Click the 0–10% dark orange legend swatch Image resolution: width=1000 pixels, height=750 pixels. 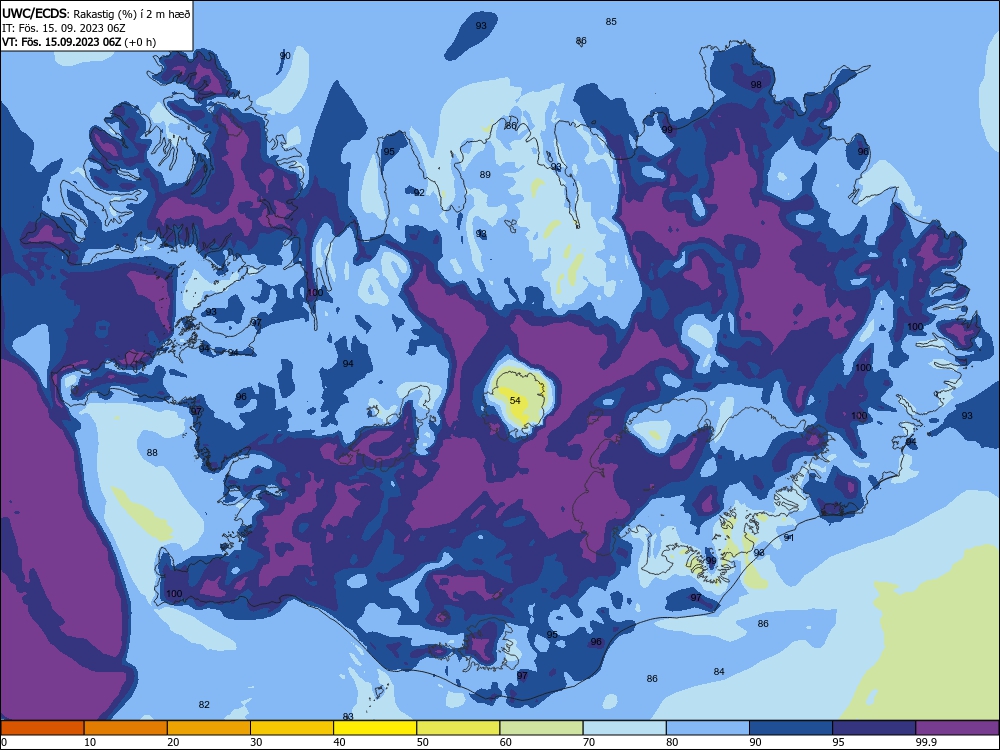click(x=42, y=728)
